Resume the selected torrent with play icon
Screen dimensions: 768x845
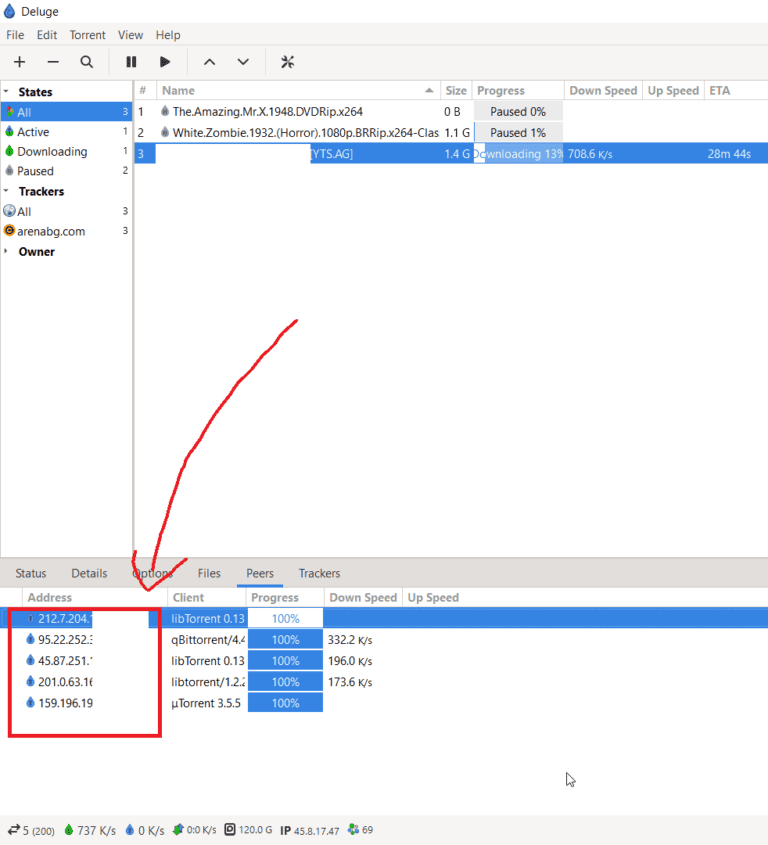165,62
